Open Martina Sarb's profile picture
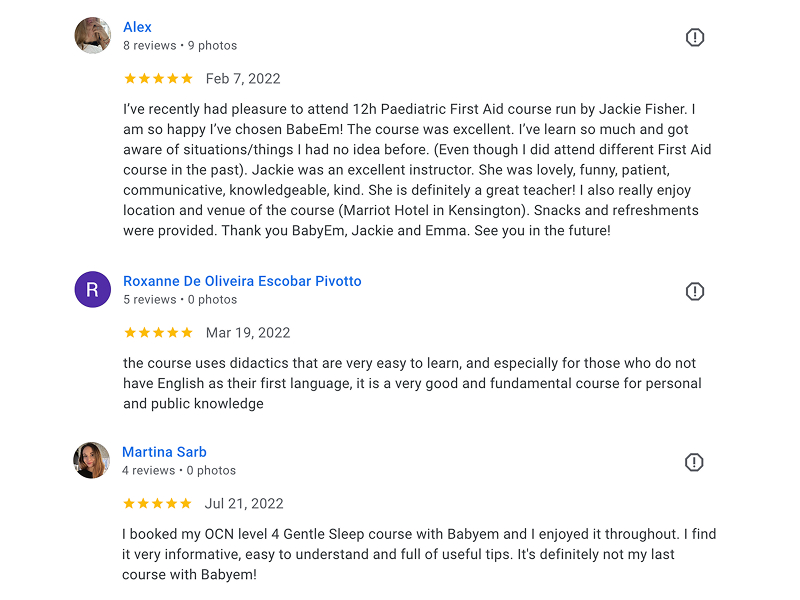Screen dimensions: 800x600 (x=91, y=460)
